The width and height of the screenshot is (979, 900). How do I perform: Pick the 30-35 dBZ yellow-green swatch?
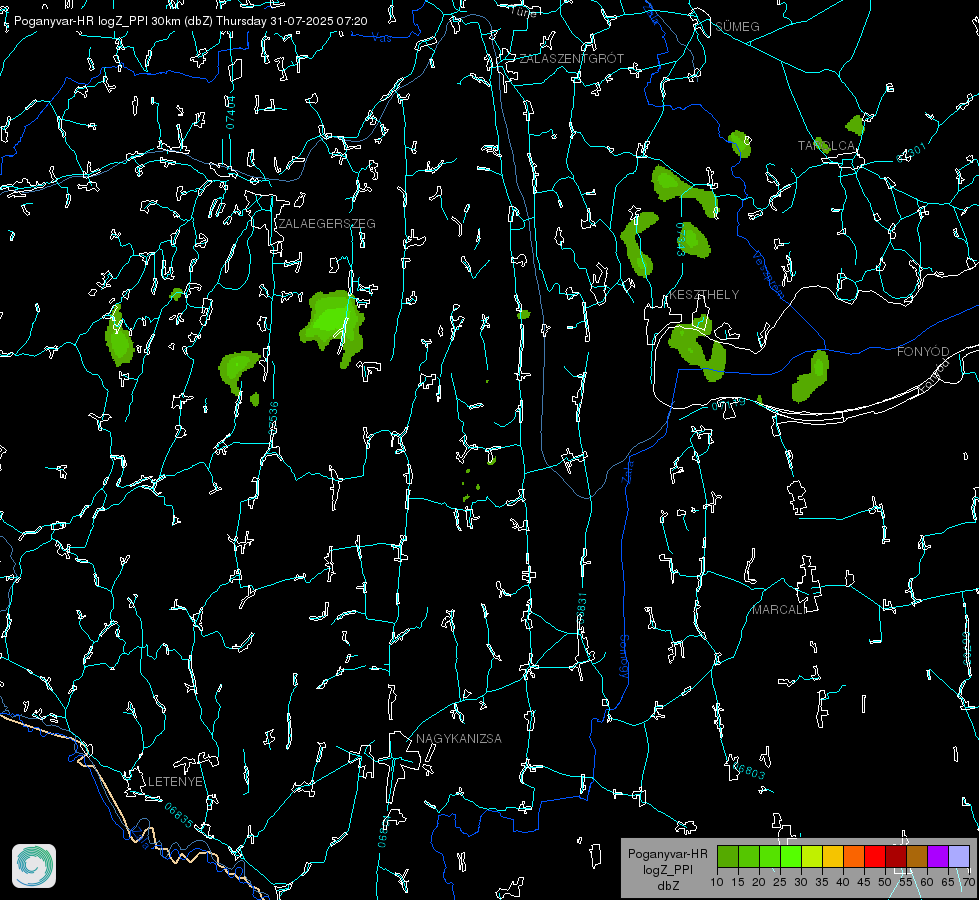[812, 856]
